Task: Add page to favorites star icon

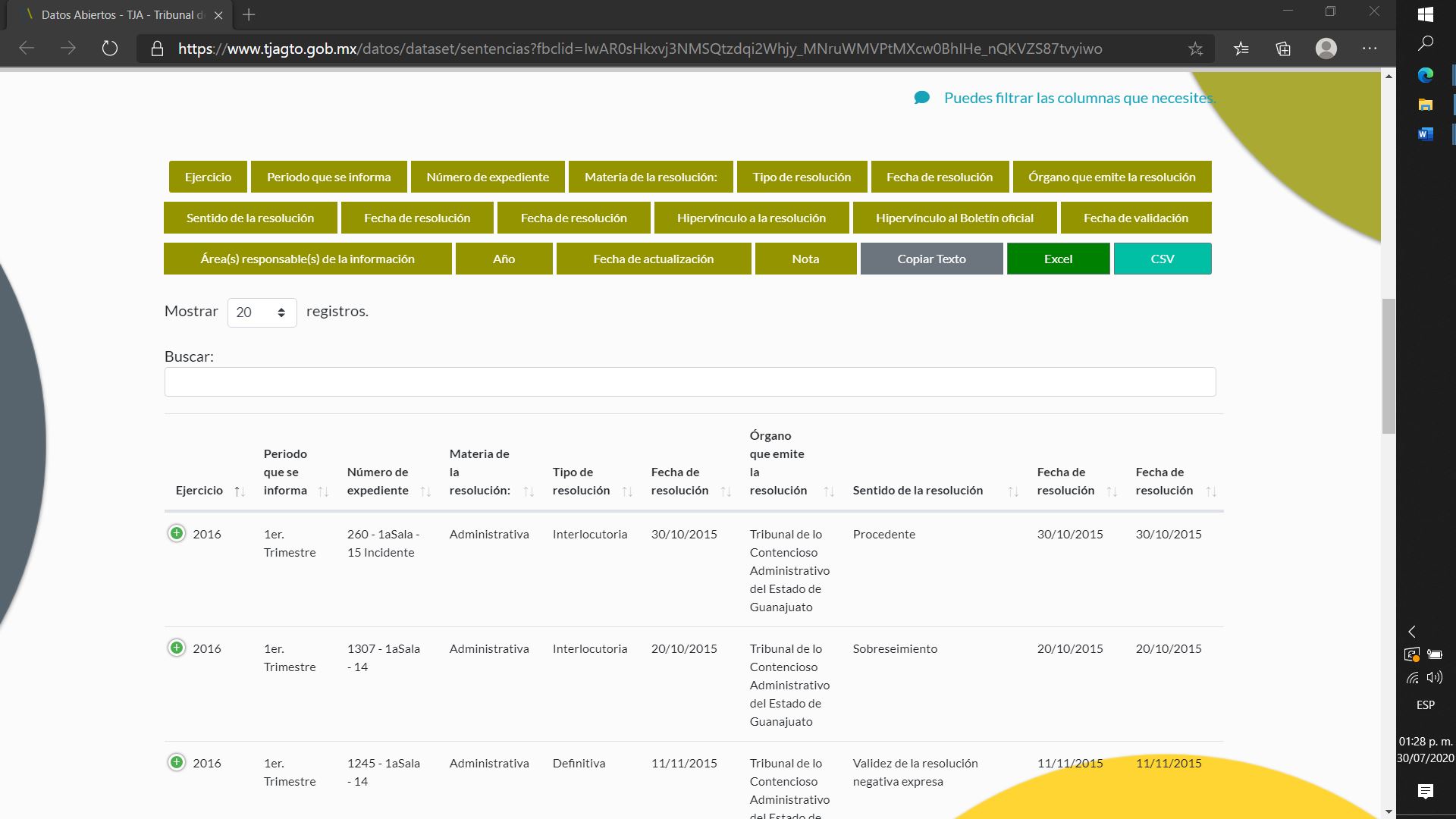Action: 1195,49
